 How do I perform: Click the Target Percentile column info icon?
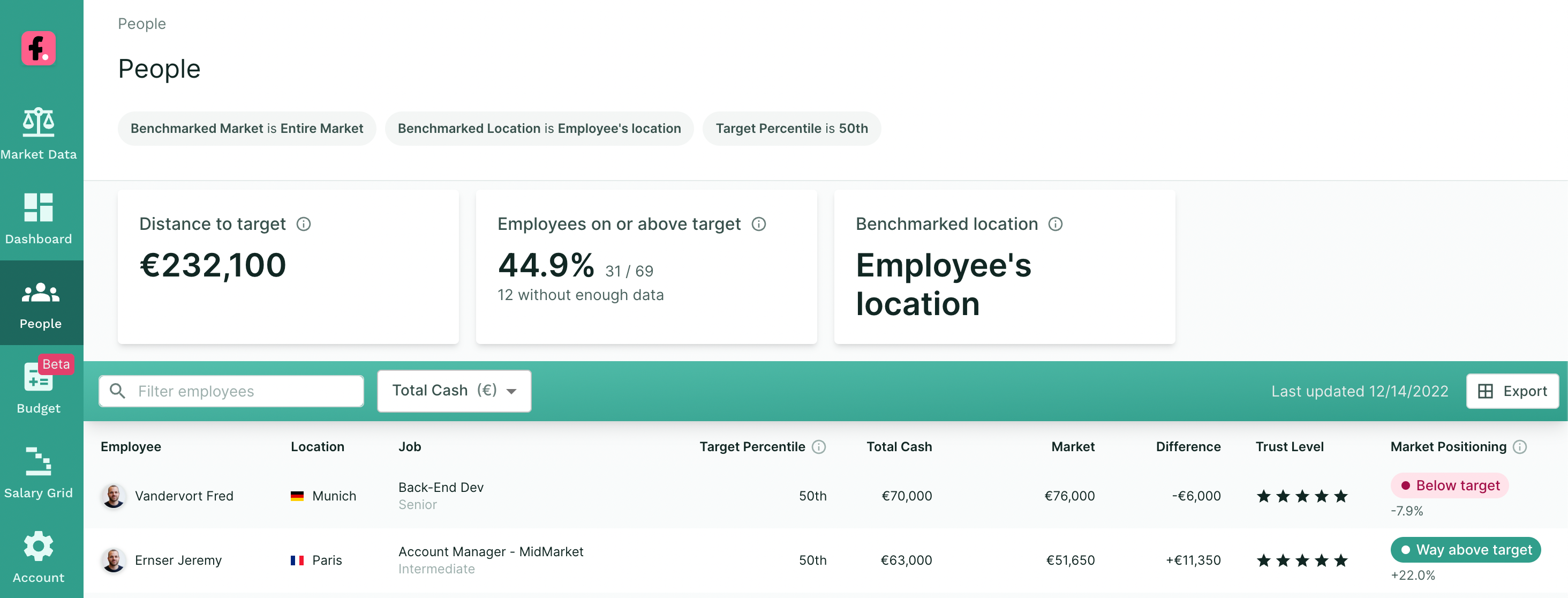click(x=819, y=446)
